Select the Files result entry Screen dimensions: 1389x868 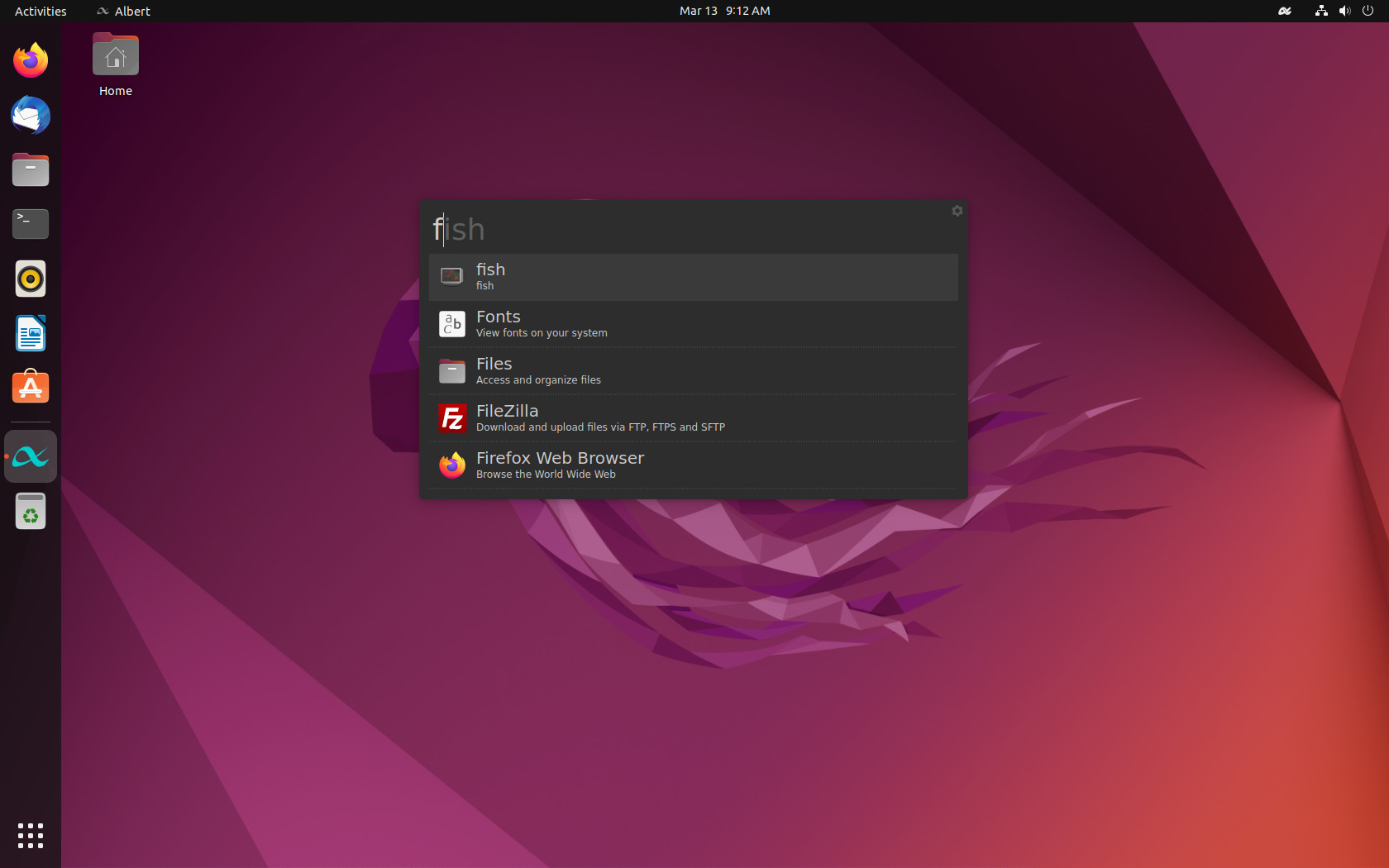(693, 371)
